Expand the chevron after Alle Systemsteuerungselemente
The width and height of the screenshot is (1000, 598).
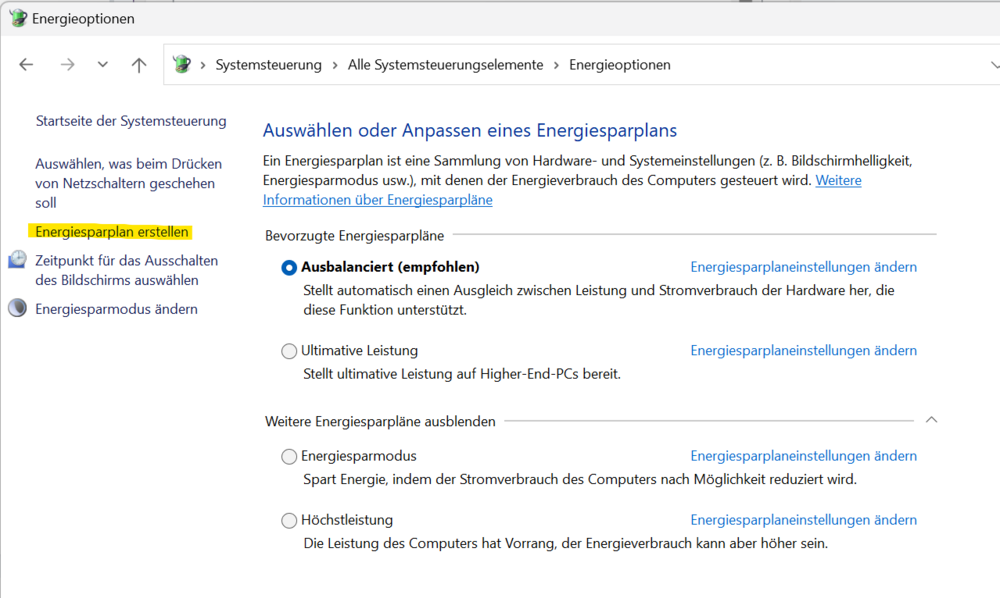[556, 65]
